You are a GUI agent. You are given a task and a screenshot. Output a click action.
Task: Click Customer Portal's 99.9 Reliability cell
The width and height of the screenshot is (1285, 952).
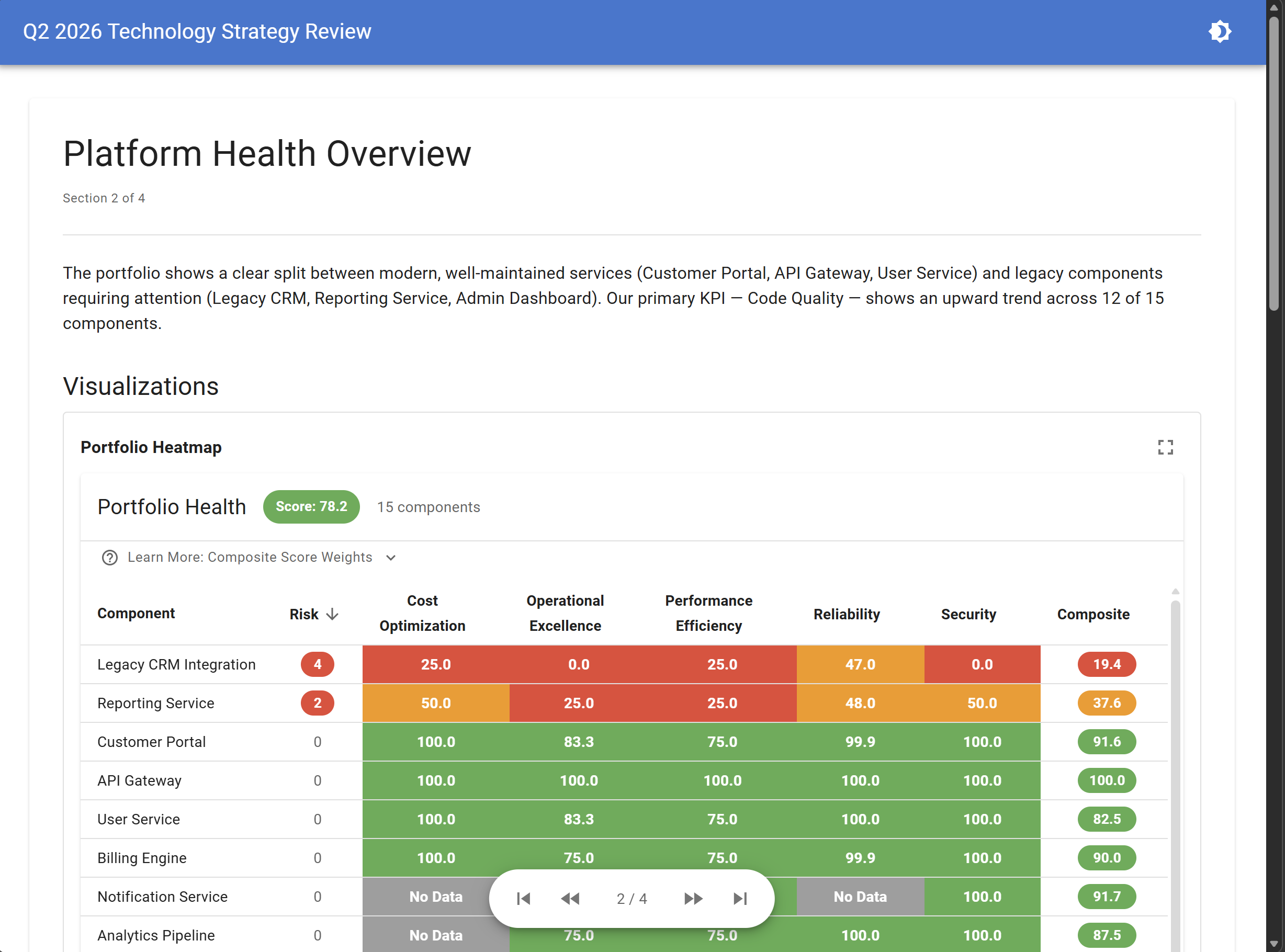[860, 742]
